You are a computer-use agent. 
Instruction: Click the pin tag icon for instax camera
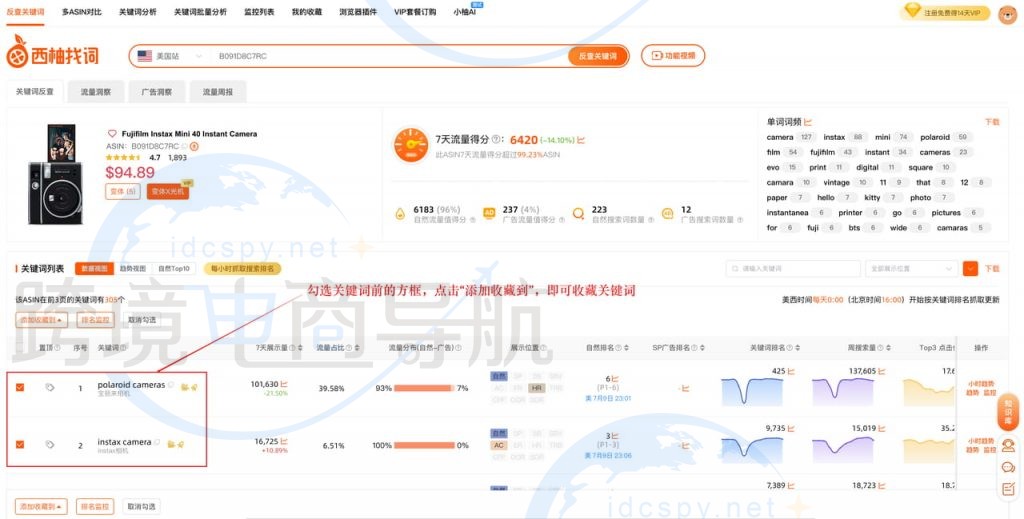pyautogui.click(x=50, y=444)
